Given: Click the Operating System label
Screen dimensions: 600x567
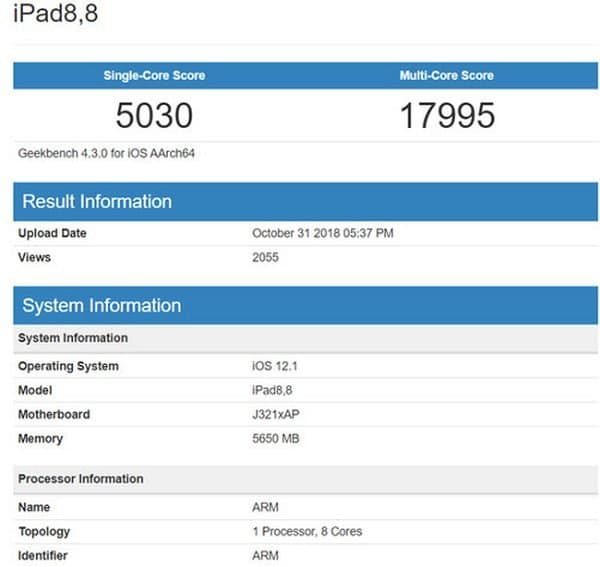Looking at the screenshot, I should coord(68,366).
